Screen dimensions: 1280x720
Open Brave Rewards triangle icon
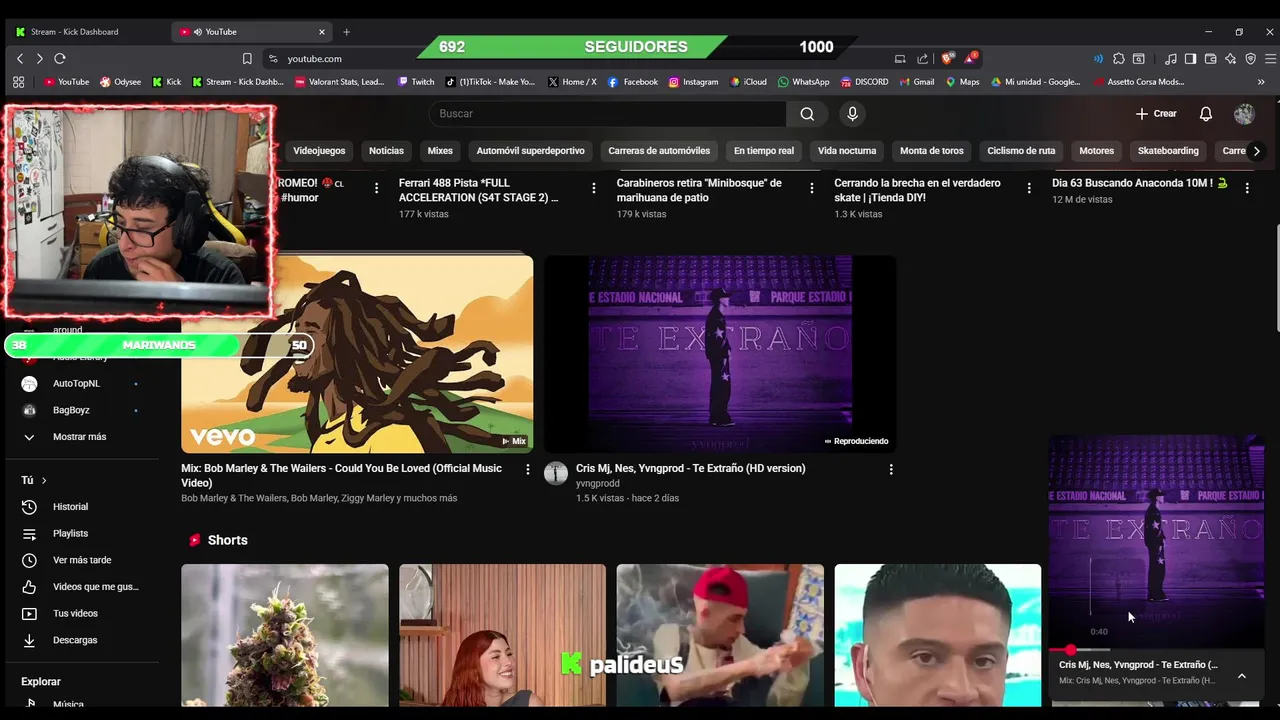coord(971,59)
